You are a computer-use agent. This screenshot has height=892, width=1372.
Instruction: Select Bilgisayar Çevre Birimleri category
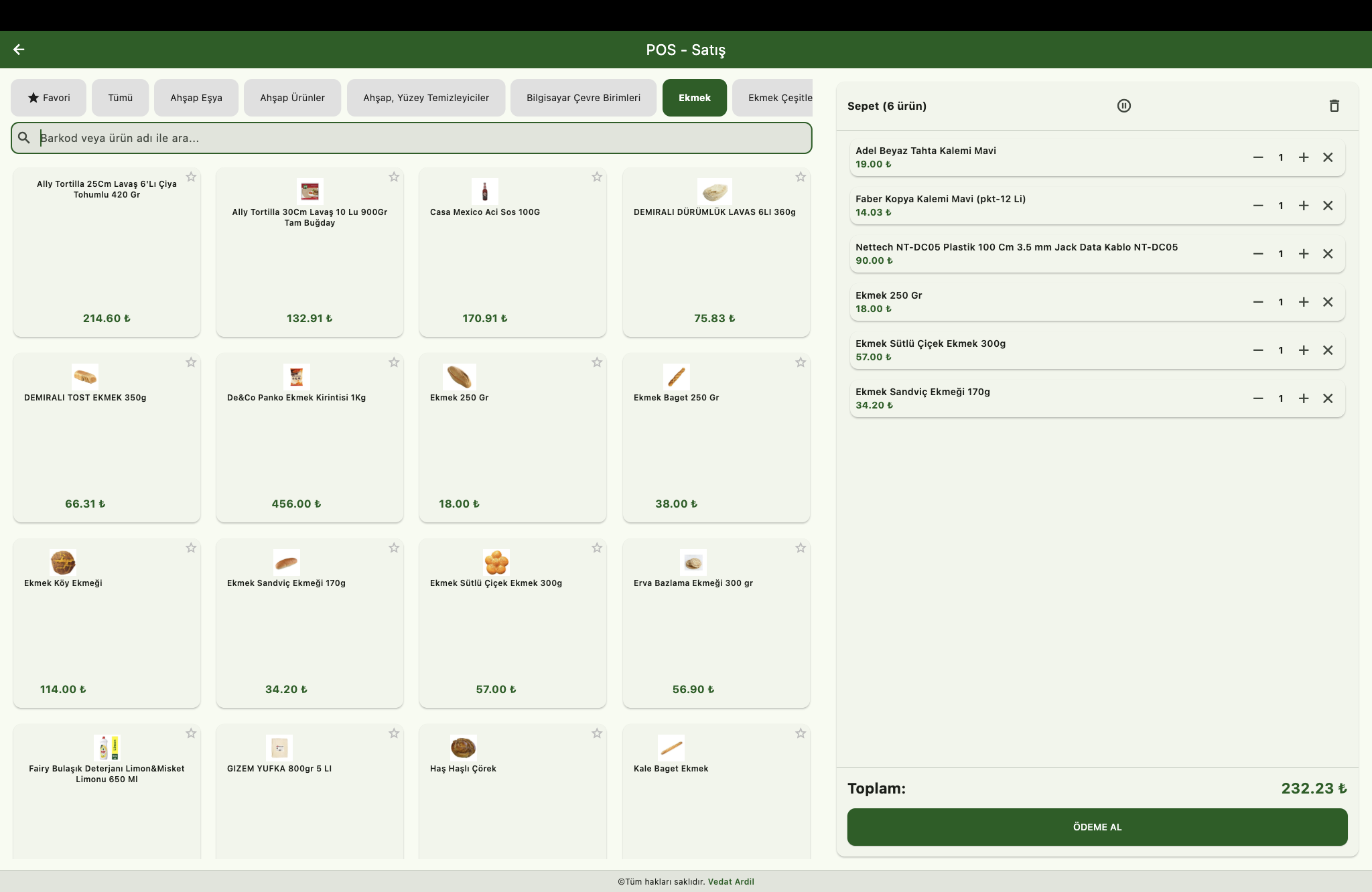[583, 98]
